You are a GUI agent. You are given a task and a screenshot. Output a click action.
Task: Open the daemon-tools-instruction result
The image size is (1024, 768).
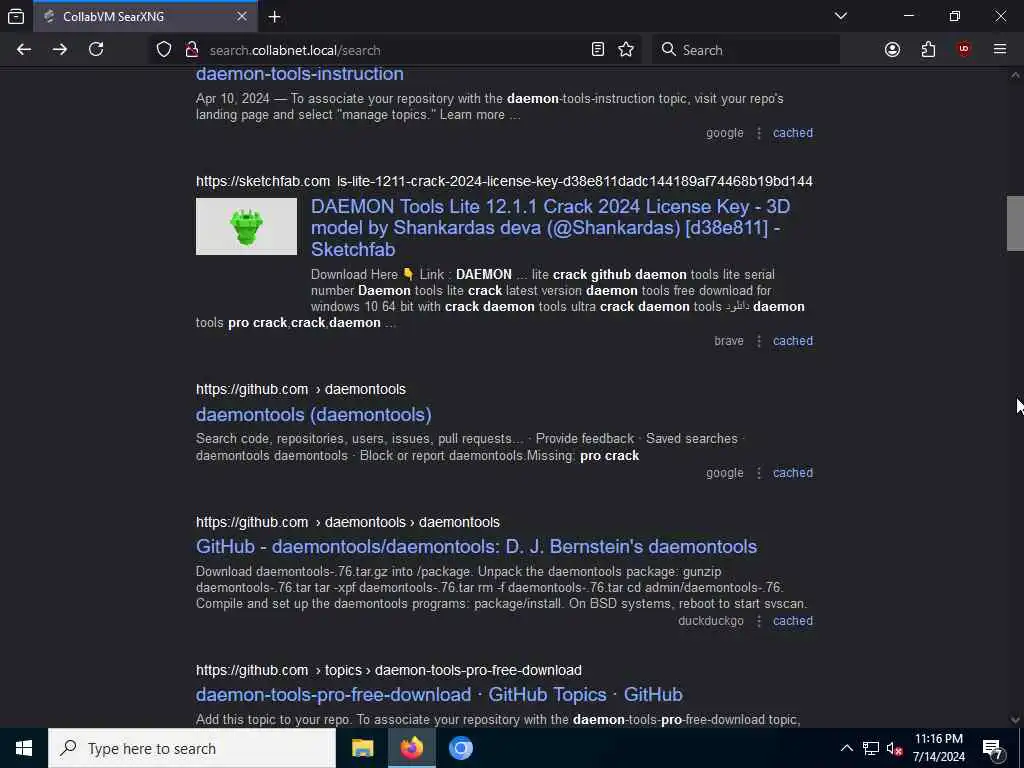(299, 74)
